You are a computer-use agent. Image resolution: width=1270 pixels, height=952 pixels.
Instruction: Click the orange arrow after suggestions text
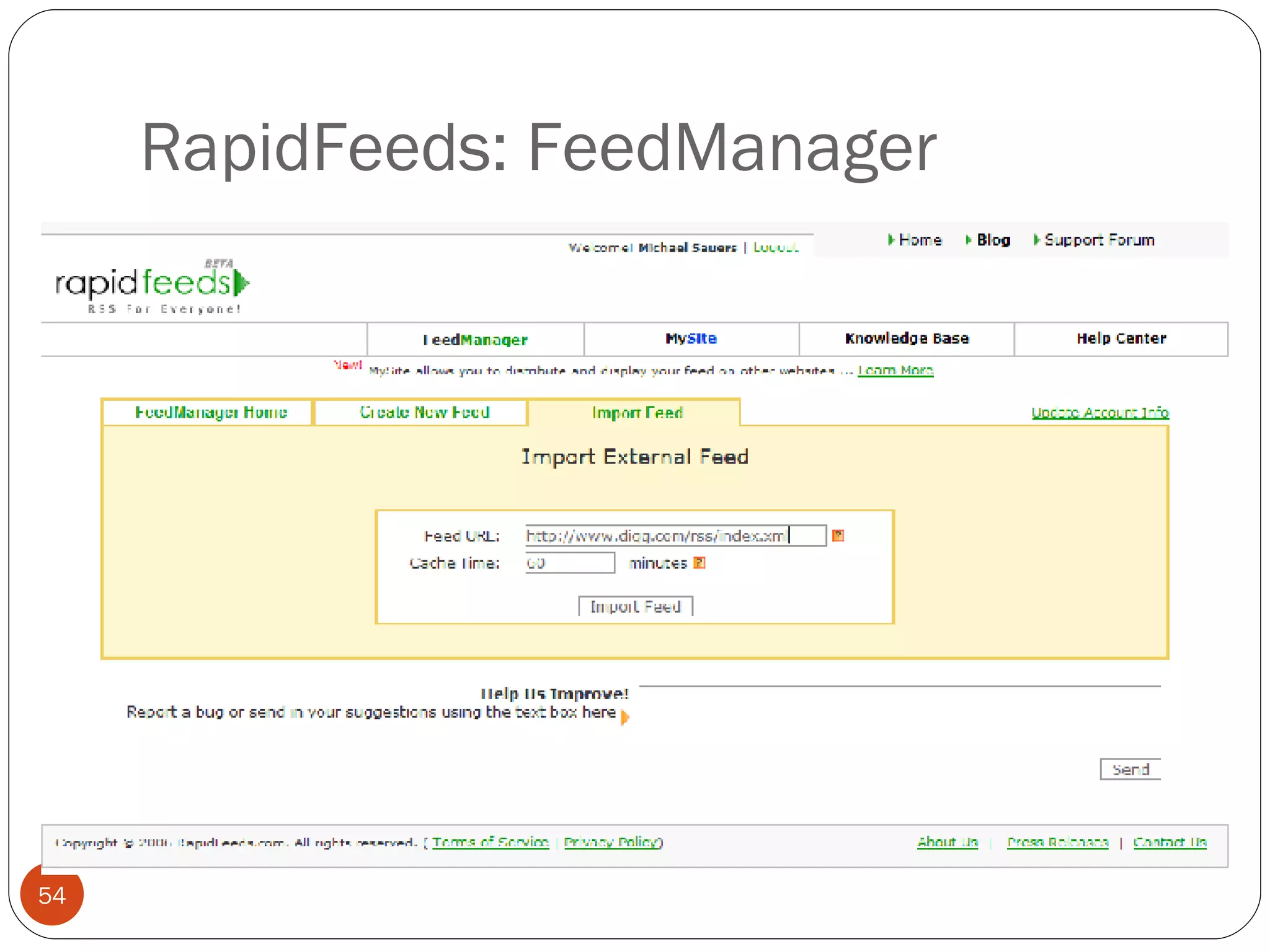tap(624, 717)
